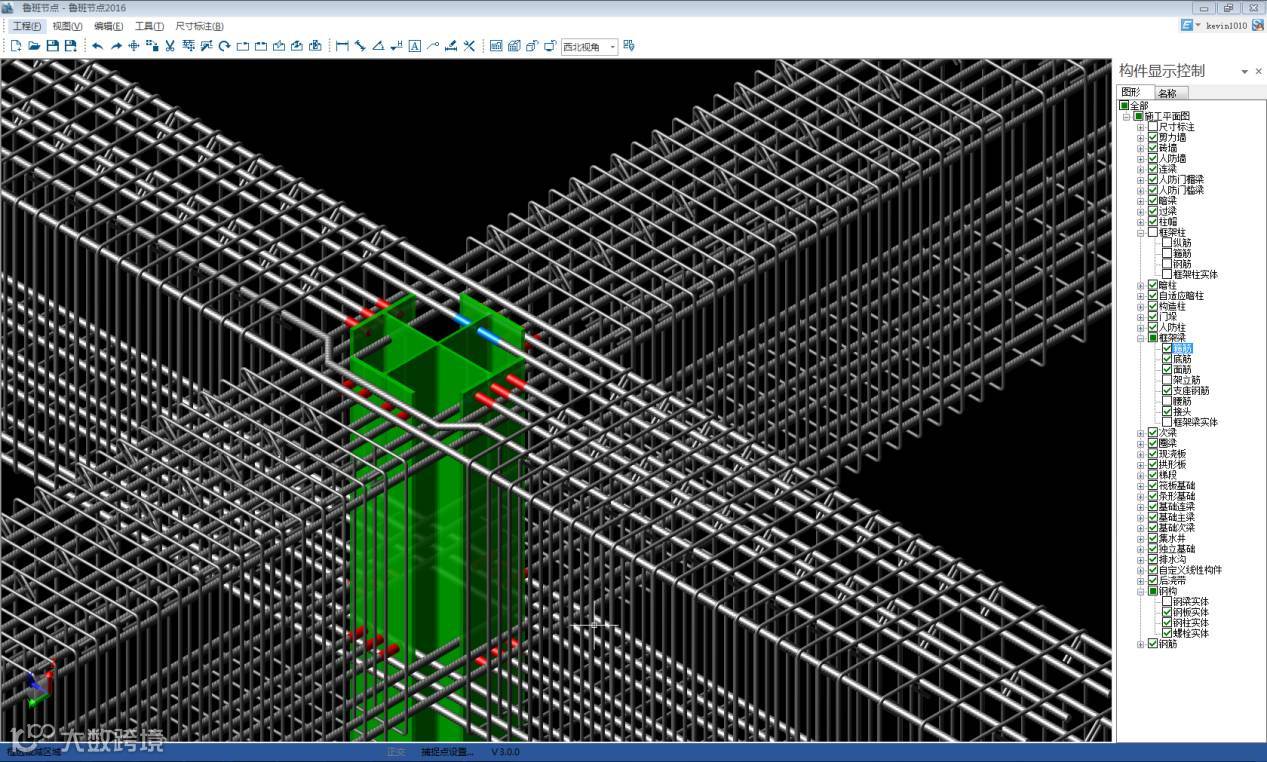Open the 尺寸标注(B) menu
Image resolution: width=1267 pixels, height=762 pixels.
(x=200, y=26)
